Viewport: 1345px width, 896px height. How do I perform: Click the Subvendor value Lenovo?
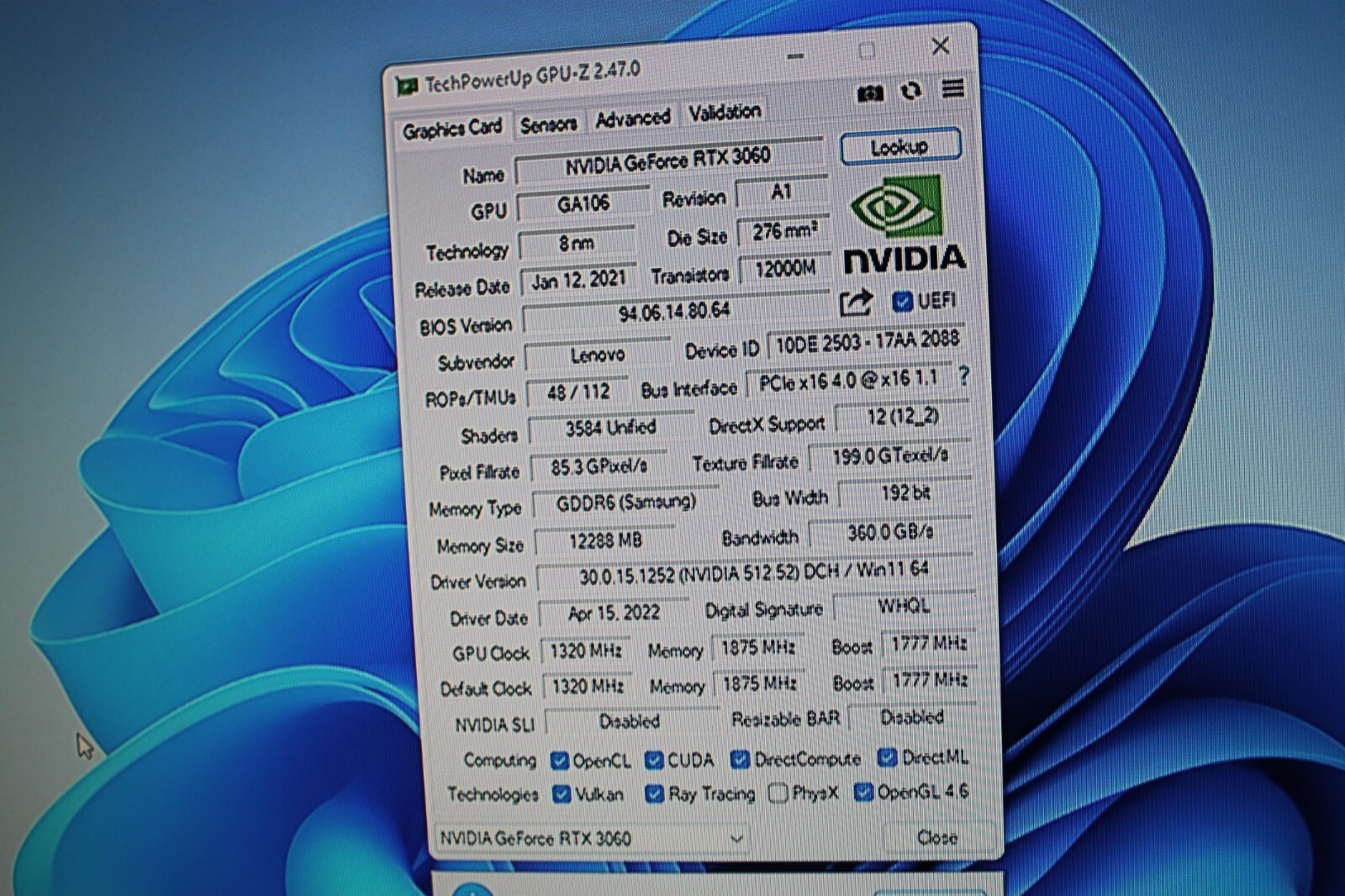(598, 356)
